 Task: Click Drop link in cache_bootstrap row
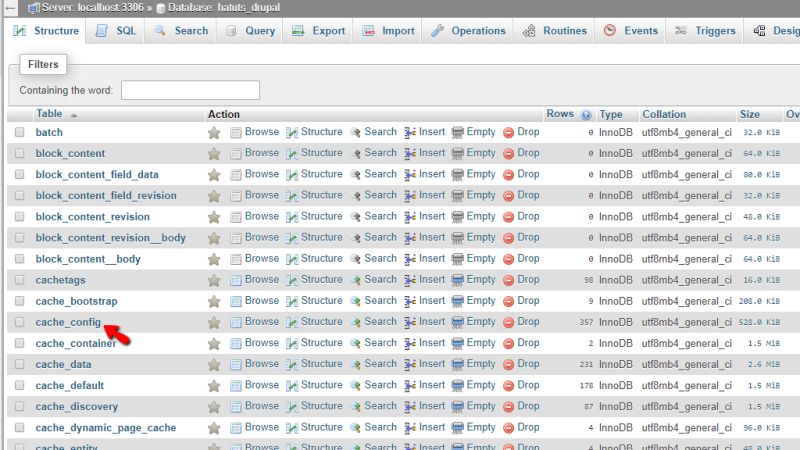pos(528,301)
